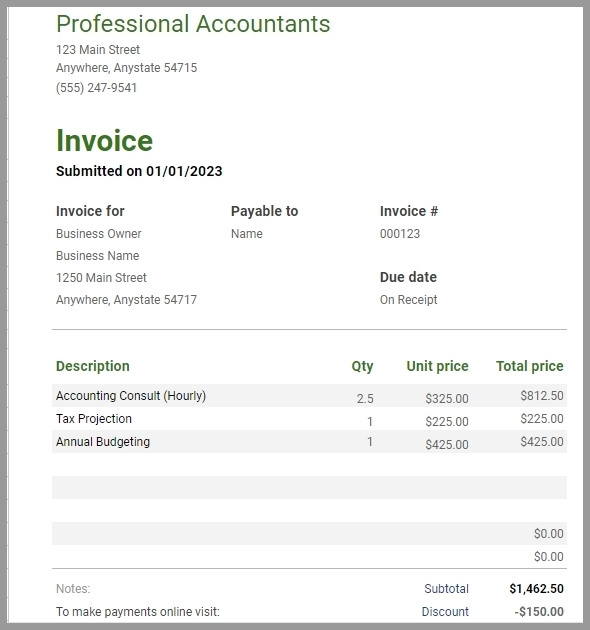The image size is (590, 630).
Task: Click the Discount value -$150.00
Action: pos(539,612)
